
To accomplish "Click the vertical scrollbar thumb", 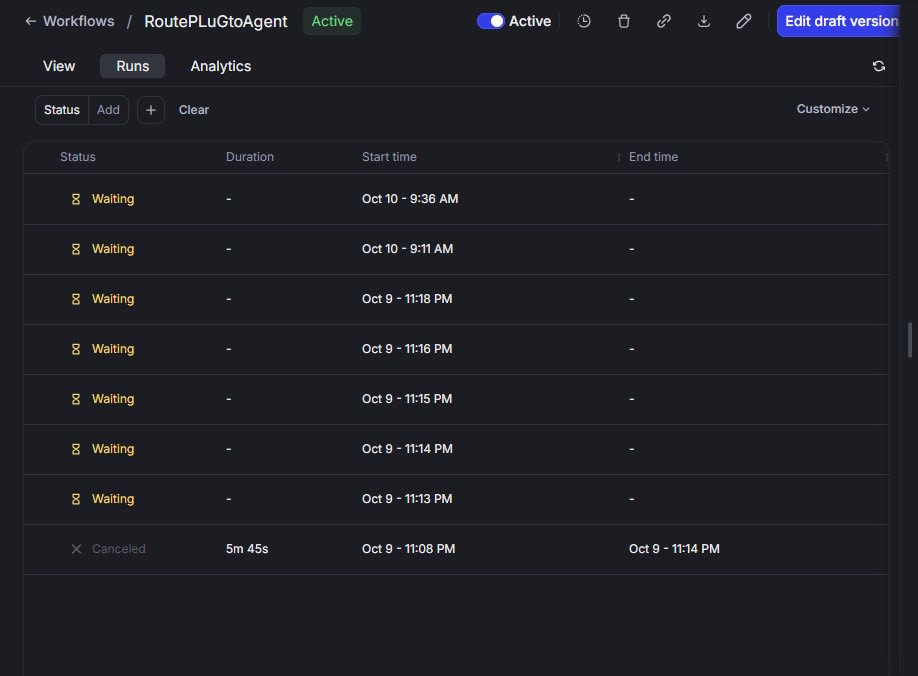I will [x=910, y=340].
